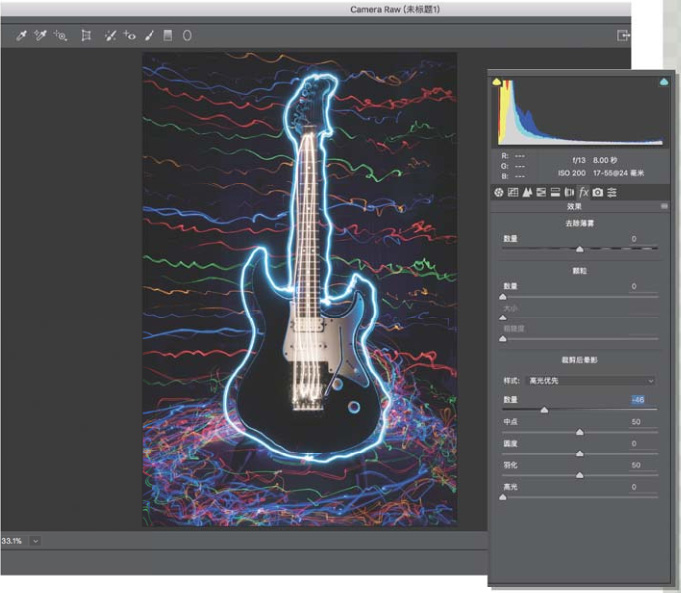
Task: Switch to the Basic panel tab
Action: pos(500,191)
